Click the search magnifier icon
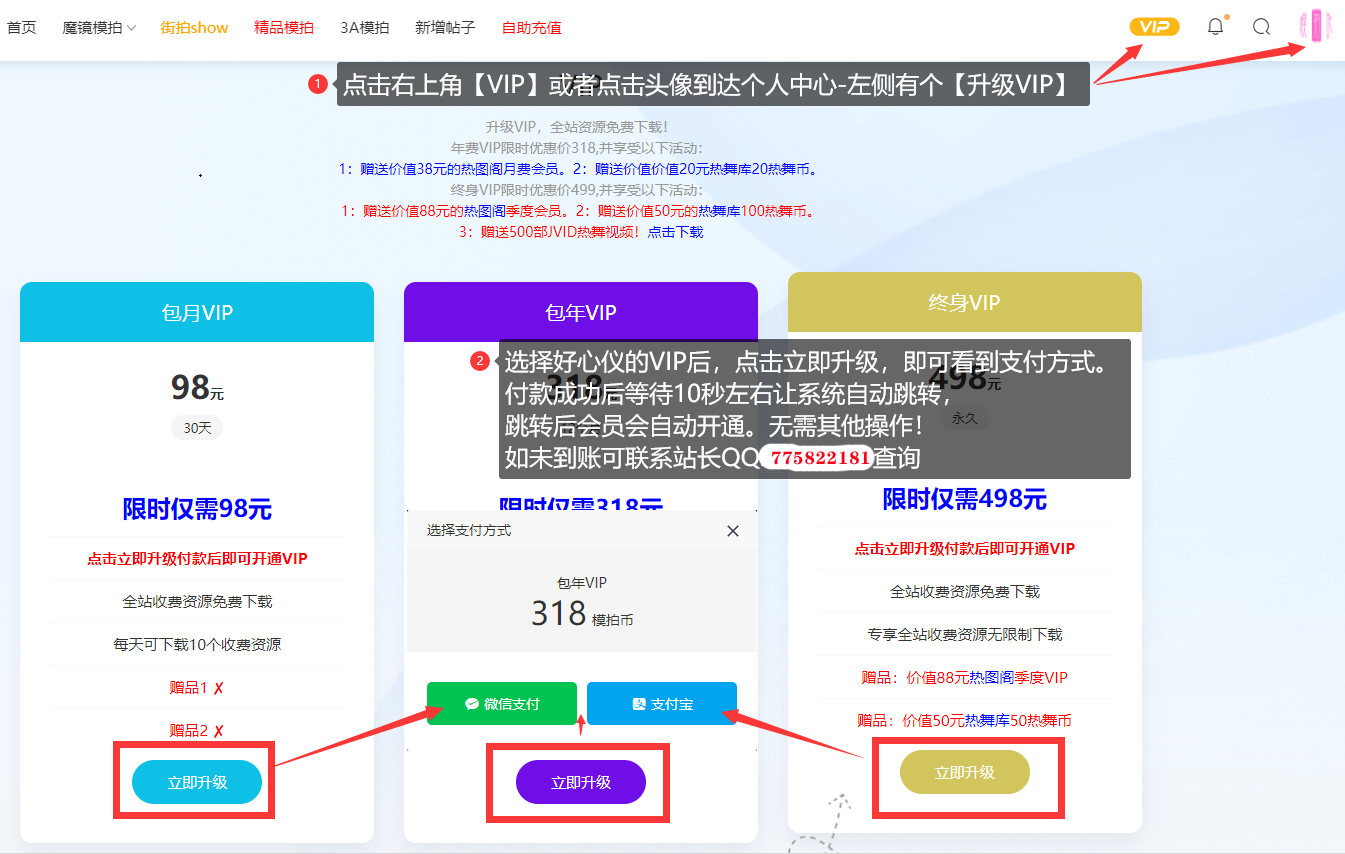Screen dimensions: 1345x854 (1261, 27)
